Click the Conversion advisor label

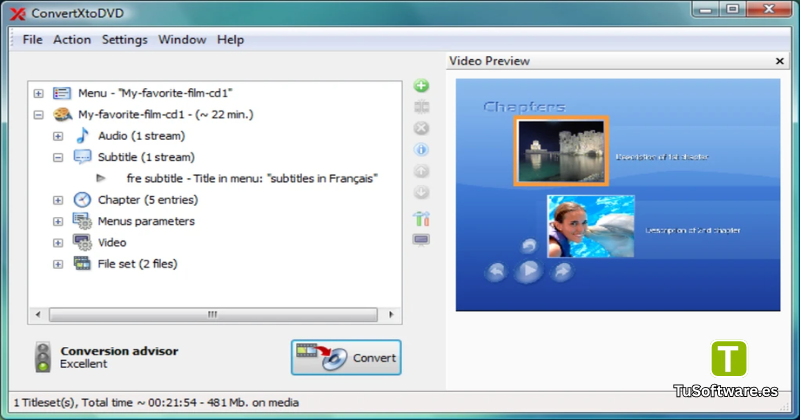(119, 351)
